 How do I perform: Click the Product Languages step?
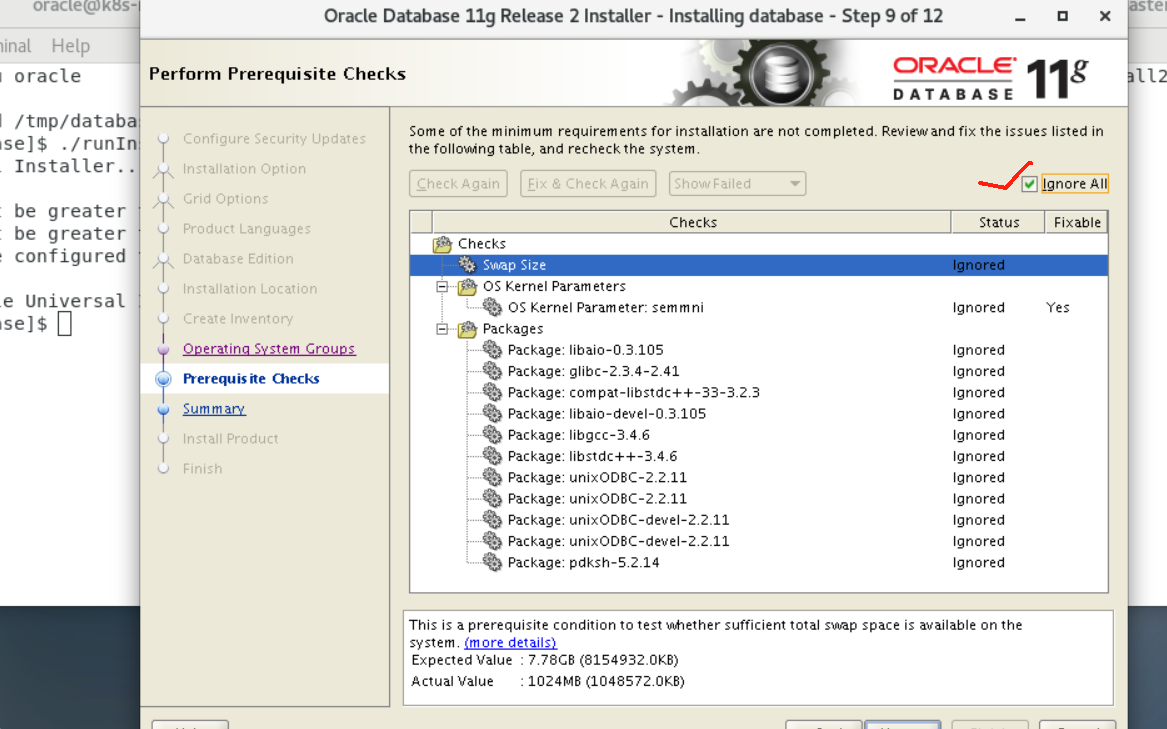pyautogui.click(x=246, y=229)
